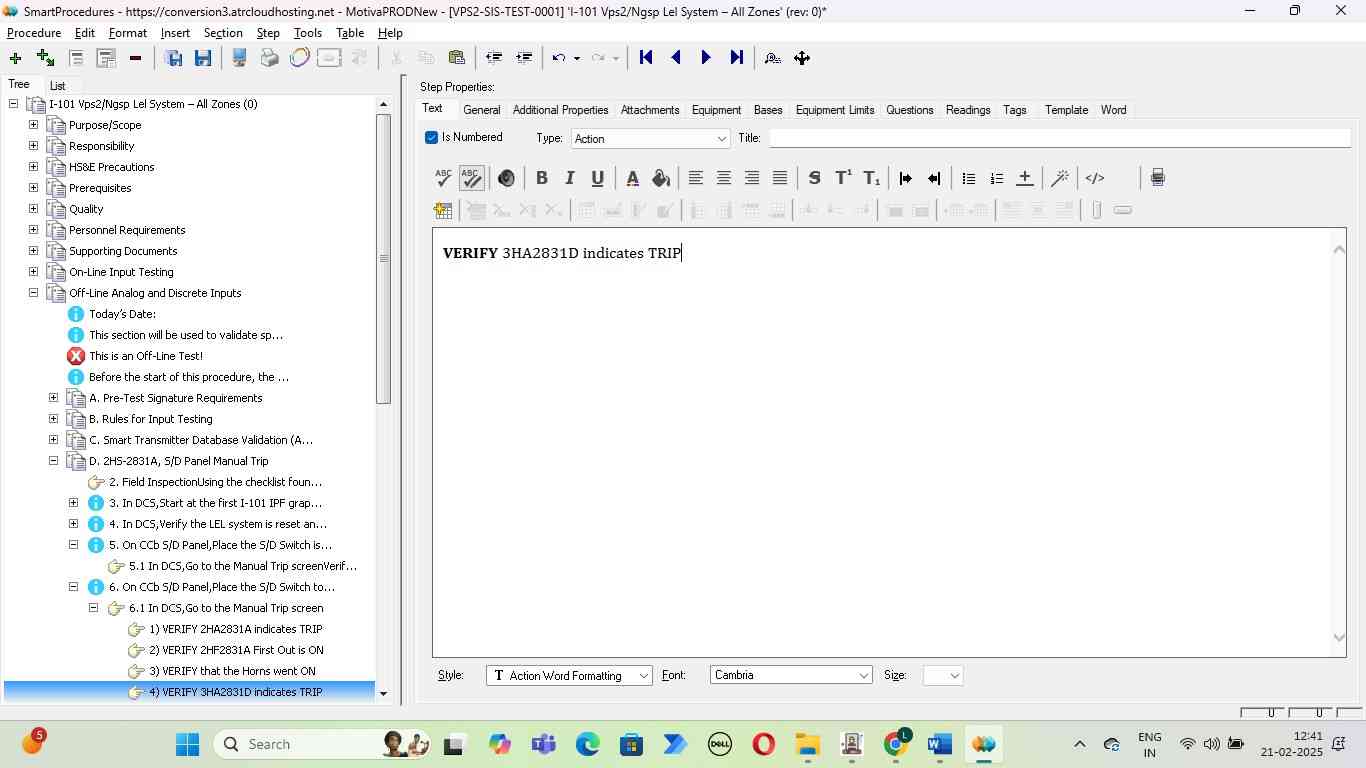Go to next step with blue right arrow
This screenshot has width=1366, height=768.
[x=706, y=58]
